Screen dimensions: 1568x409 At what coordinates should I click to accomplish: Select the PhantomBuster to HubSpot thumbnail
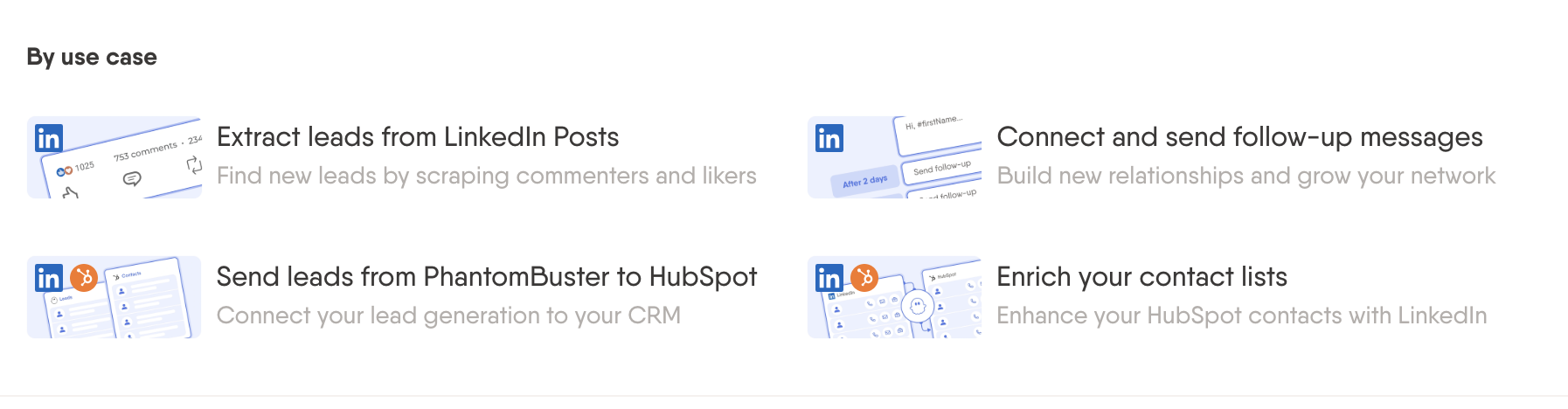pos(114,297)
